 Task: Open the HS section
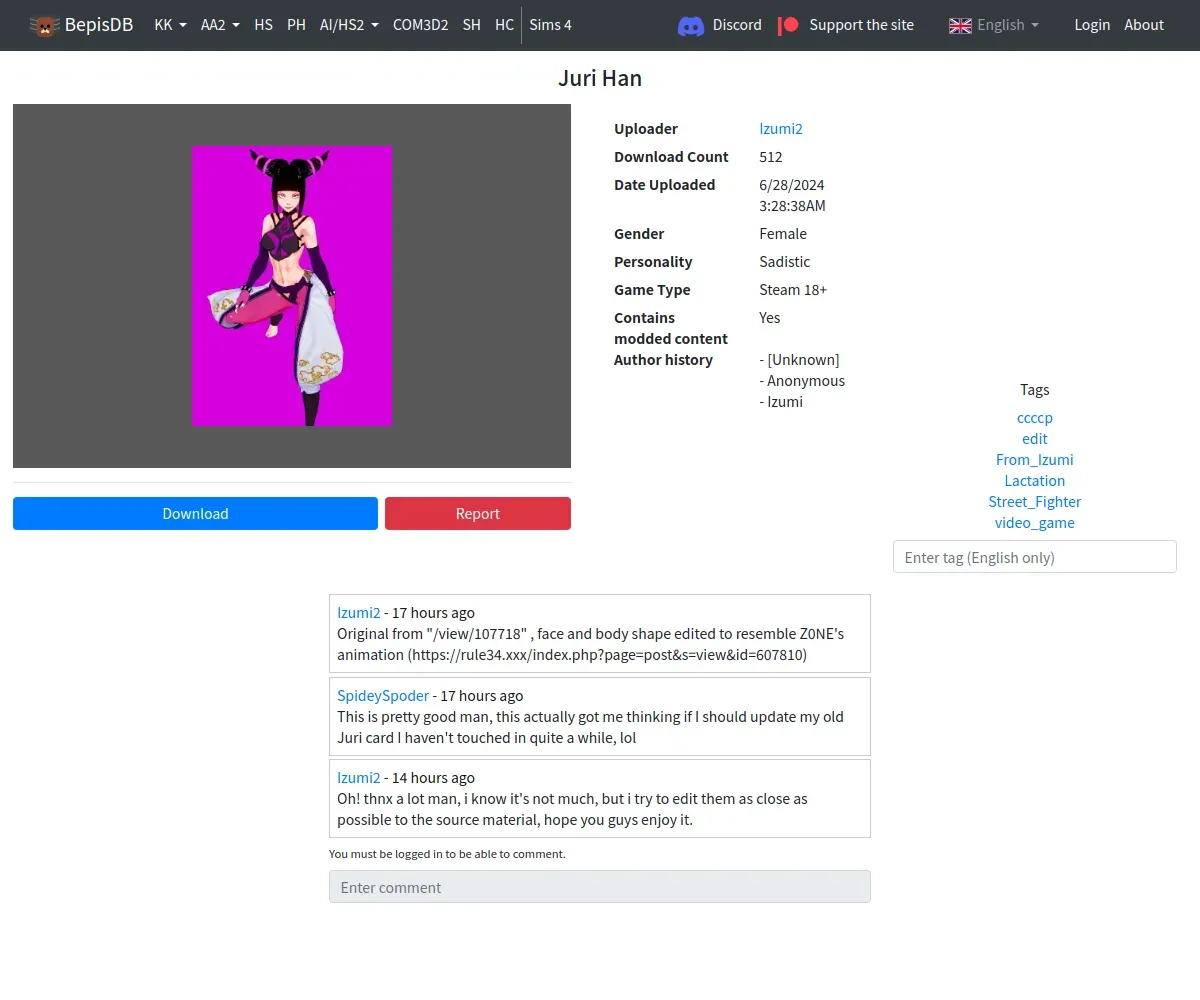click(263, 25)
